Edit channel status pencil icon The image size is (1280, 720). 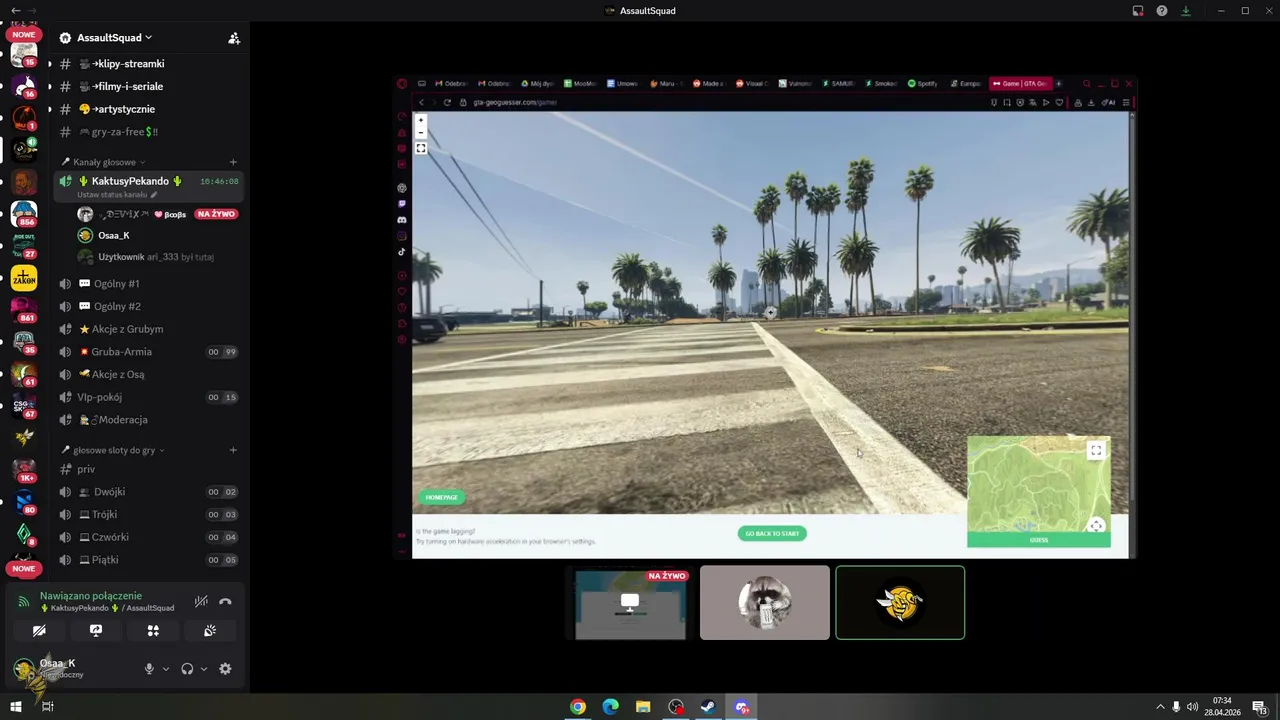153,195
